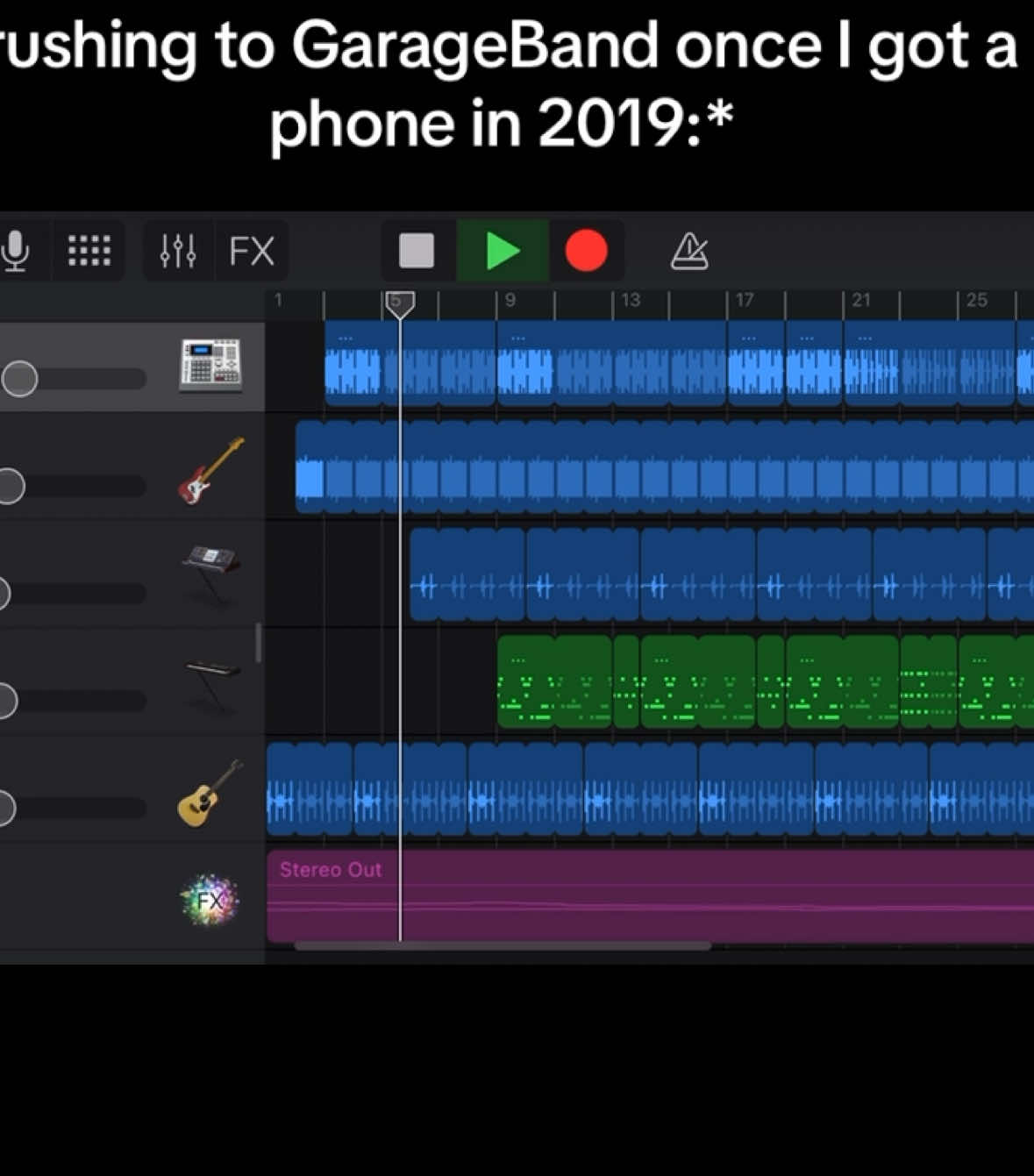
Task: Select the synthesizer on stand track icon
Action: tap(210, 575)
